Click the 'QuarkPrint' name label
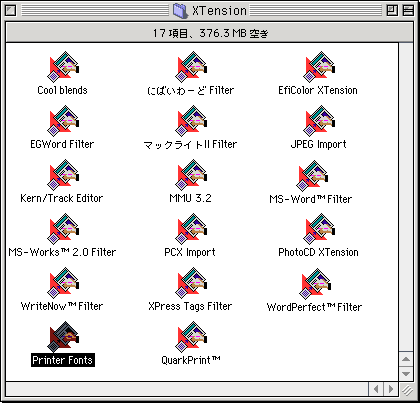The height and width of the screenshot is (403, 420). 191,360
